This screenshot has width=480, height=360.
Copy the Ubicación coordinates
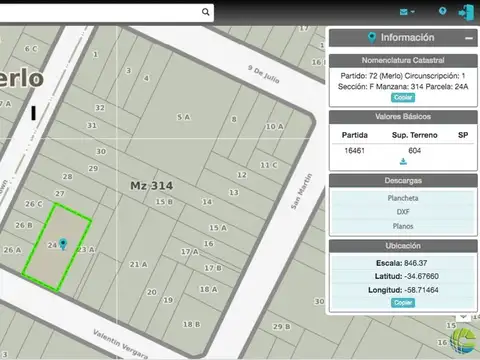(x=403, y=303)
